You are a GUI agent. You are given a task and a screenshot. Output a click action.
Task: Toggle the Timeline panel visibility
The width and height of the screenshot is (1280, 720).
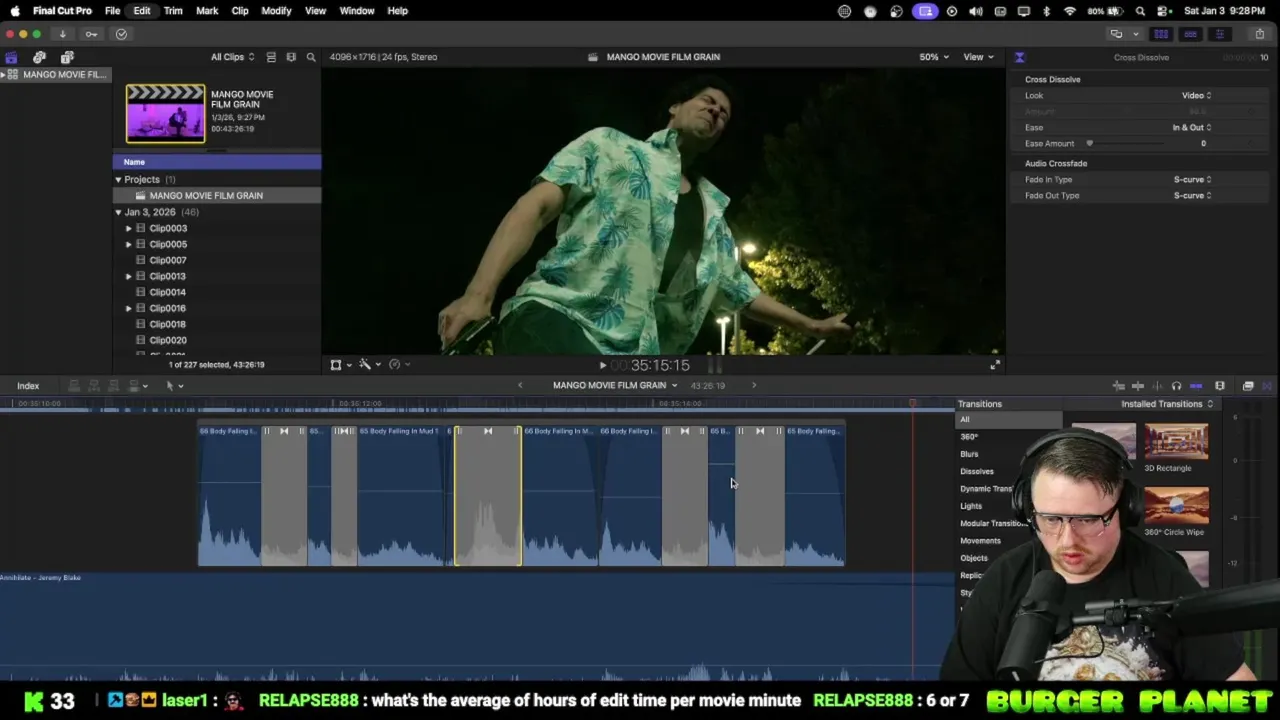(1190, 34)
